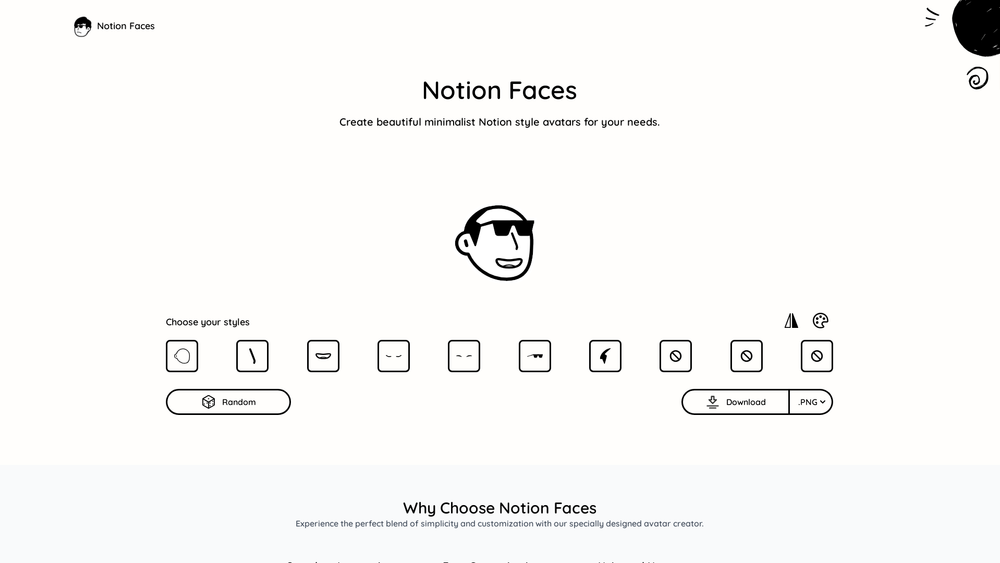
Task: Open the face shape style selector
Action: point(182,356)
